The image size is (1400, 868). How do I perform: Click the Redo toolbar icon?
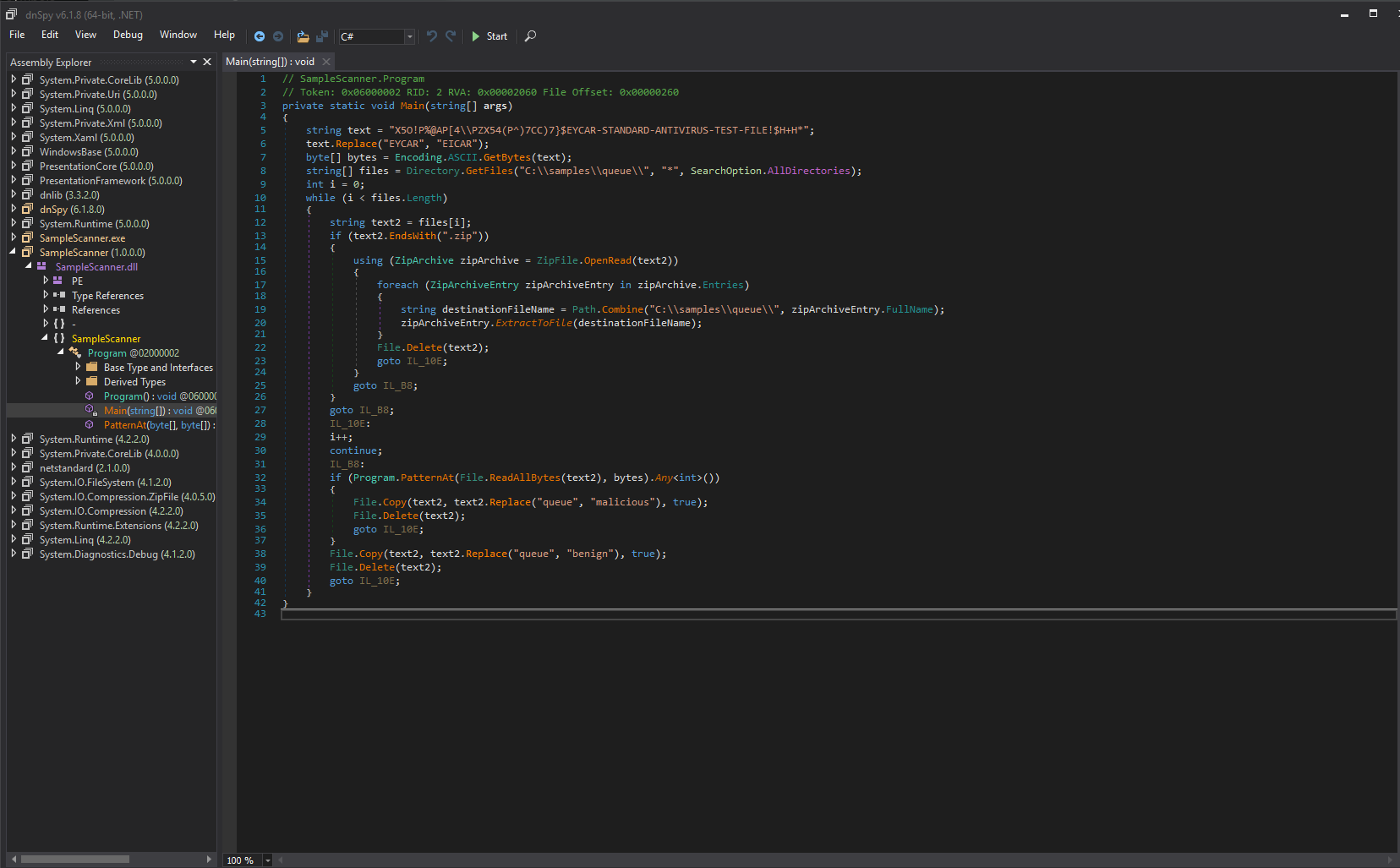pos(451,36)
